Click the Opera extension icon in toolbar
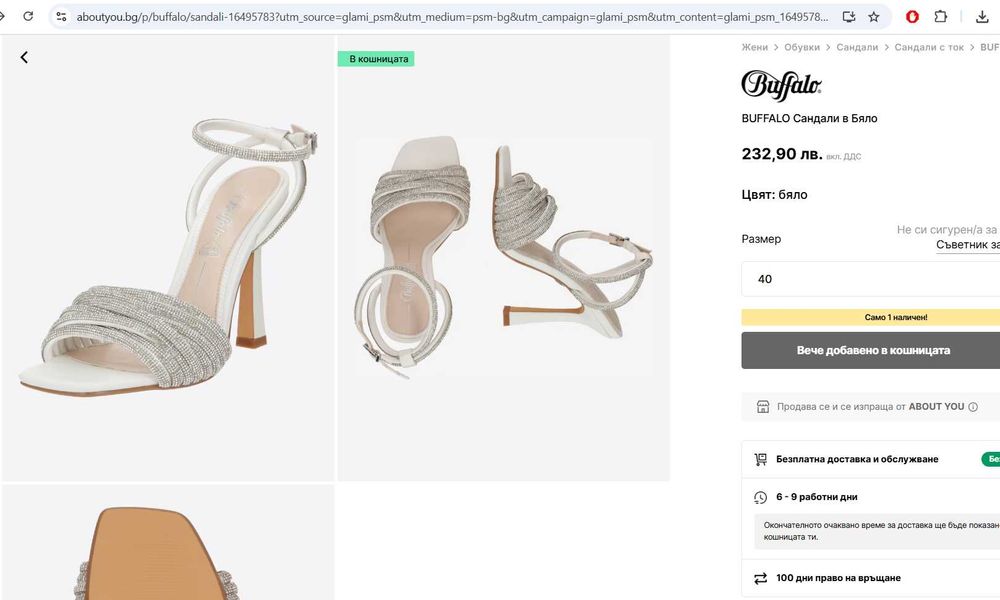Image resolution: width=1000 pixels, height=600 pixels. point(912,17)
